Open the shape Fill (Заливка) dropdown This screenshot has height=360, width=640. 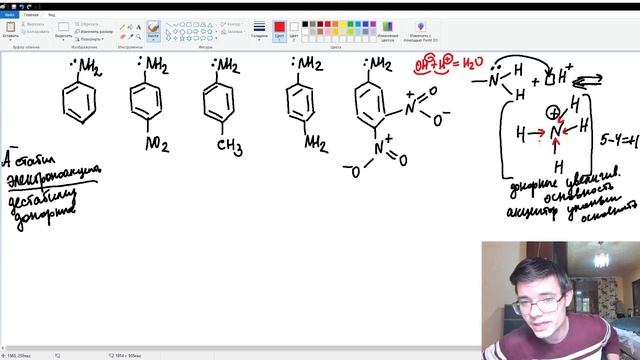[232, 31]
